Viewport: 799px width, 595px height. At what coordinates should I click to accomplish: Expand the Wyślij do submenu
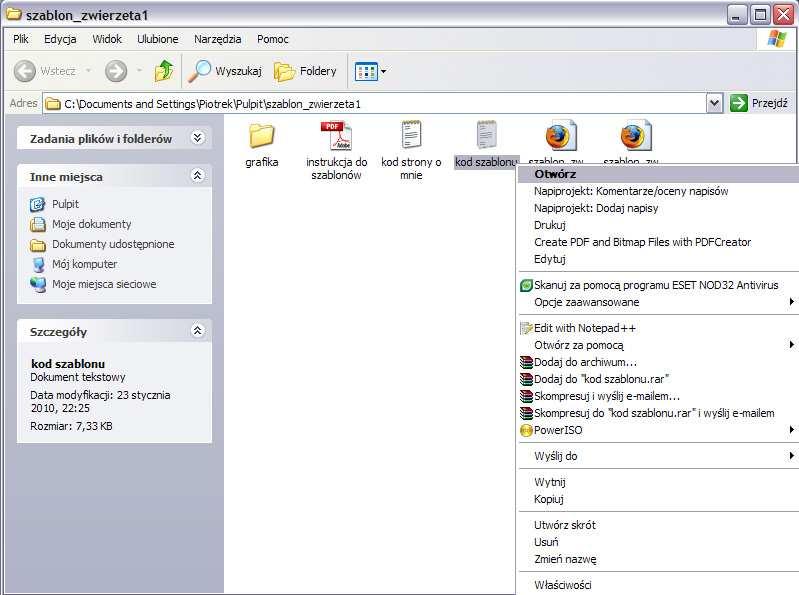click(x=658, y=456)
